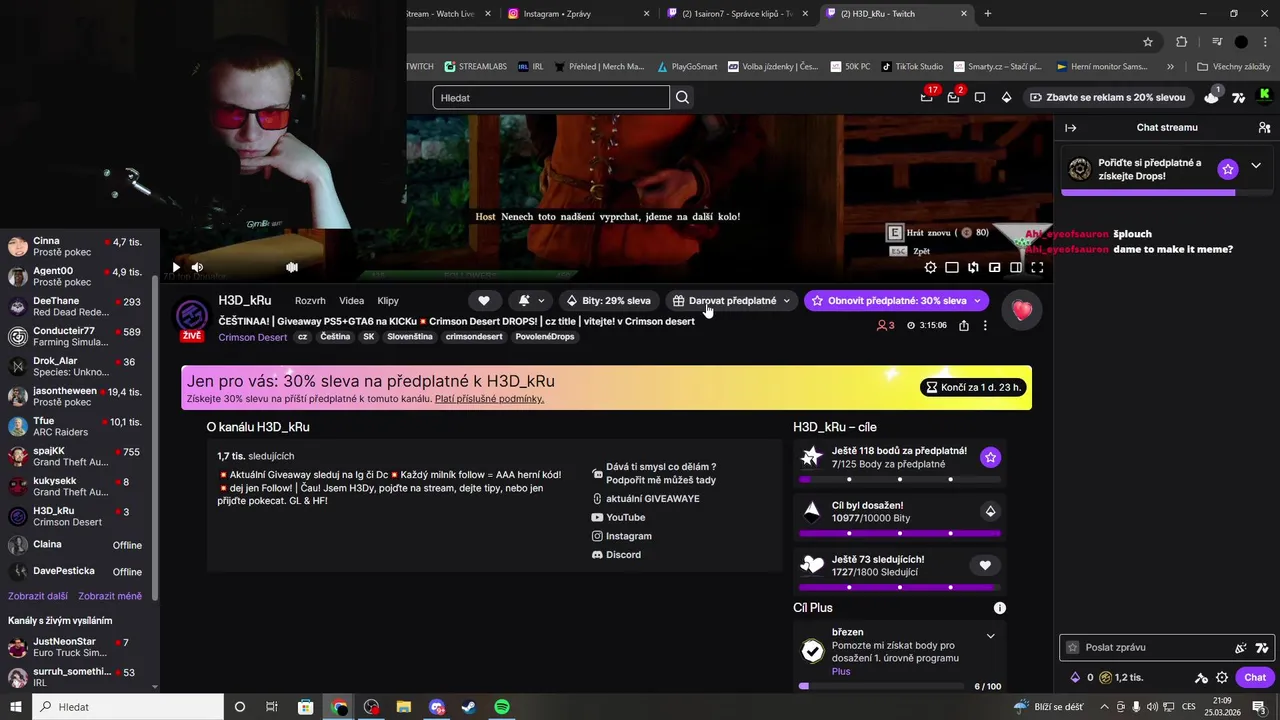
Task: Open Bits purchase icon in top bar
Action: pos(1006,97)
